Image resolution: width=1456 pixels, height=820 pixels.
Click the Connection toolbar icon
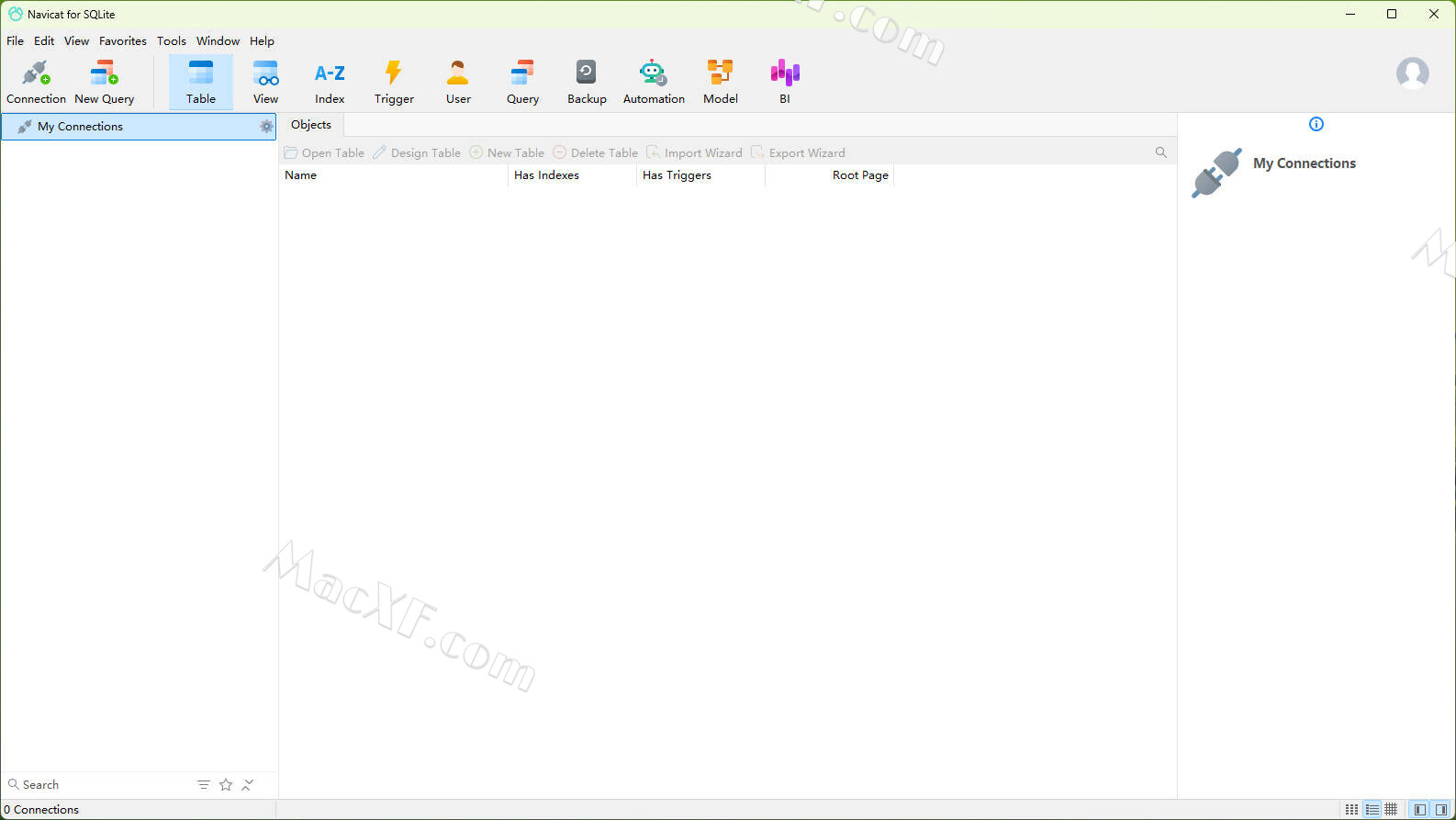[x=36, y=82]
